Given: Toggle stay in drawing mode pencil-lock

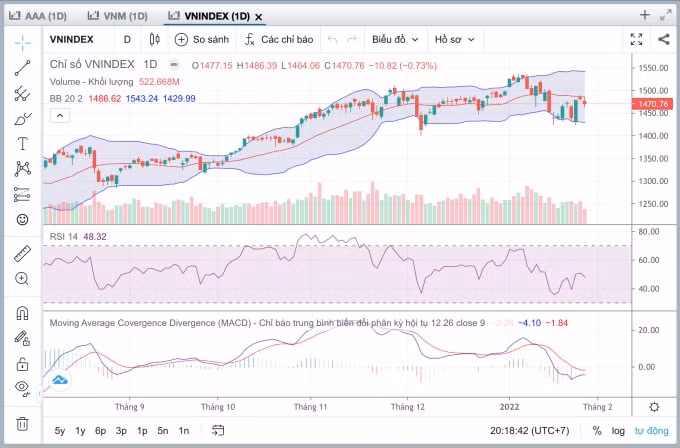Looking at the screenshot, I should tap(22, 338).
